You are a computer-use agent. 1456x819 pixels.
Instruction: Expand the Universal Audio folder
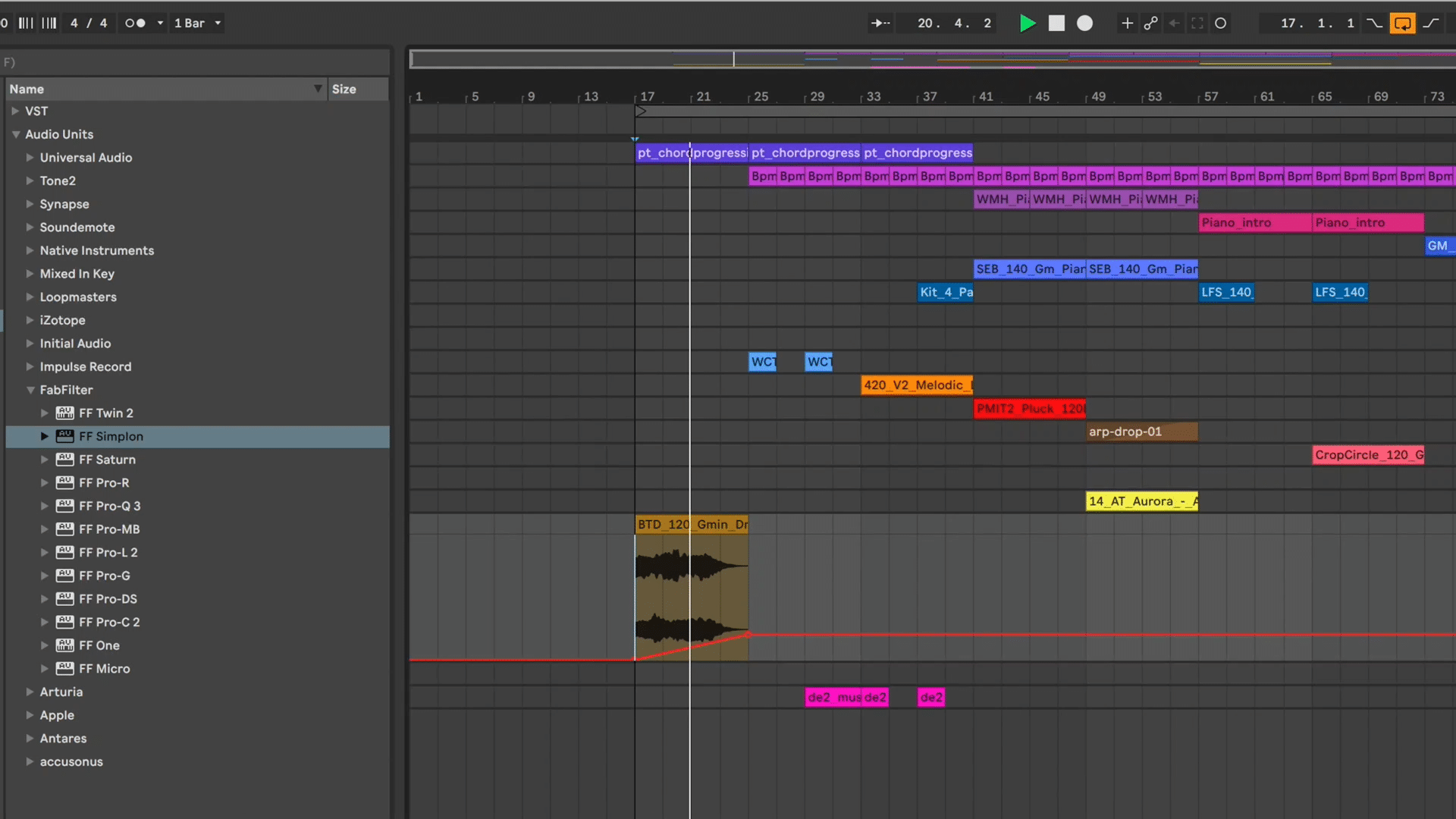30,158
